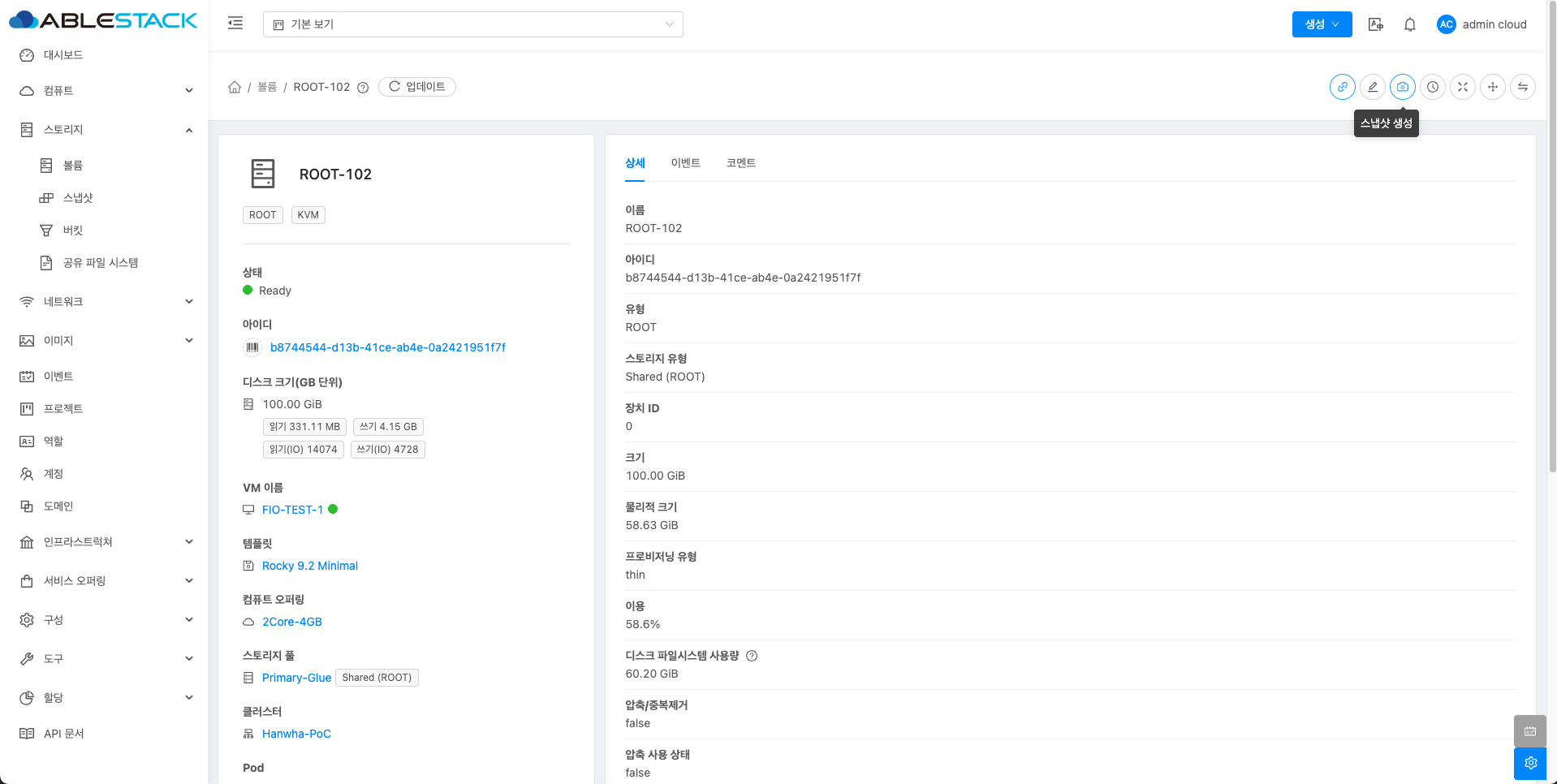This screenshot has width=1557, height=784.
Task: Click the swap arrows icon in toolbar
Action: (1522, 87)
